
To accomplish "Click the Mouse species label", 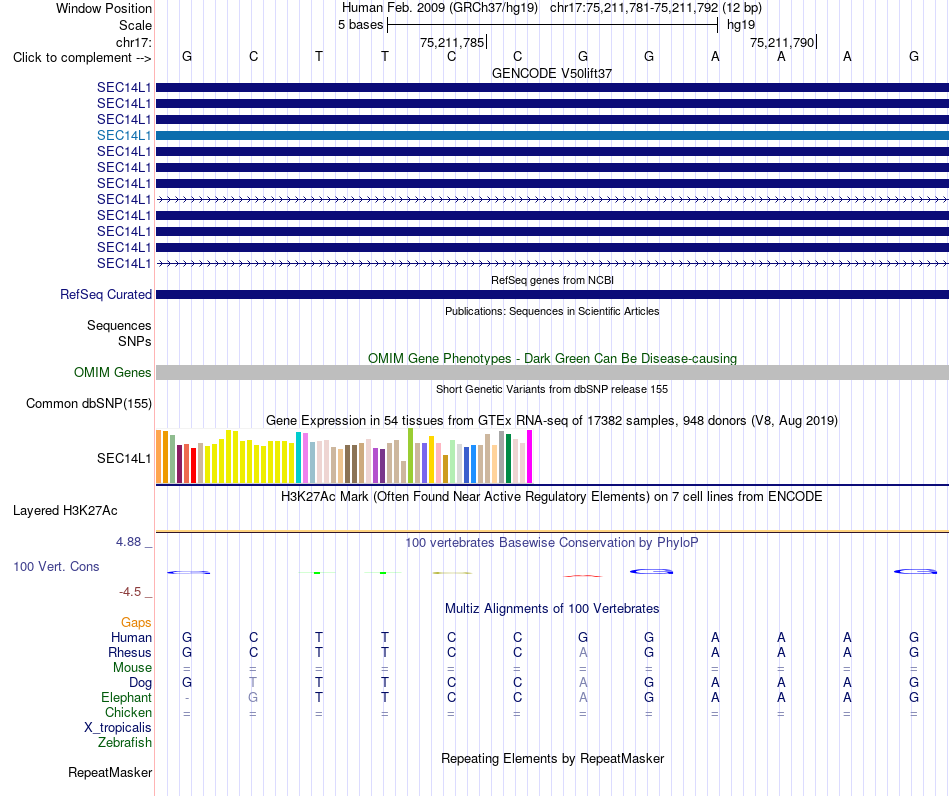I will point(132,668).
